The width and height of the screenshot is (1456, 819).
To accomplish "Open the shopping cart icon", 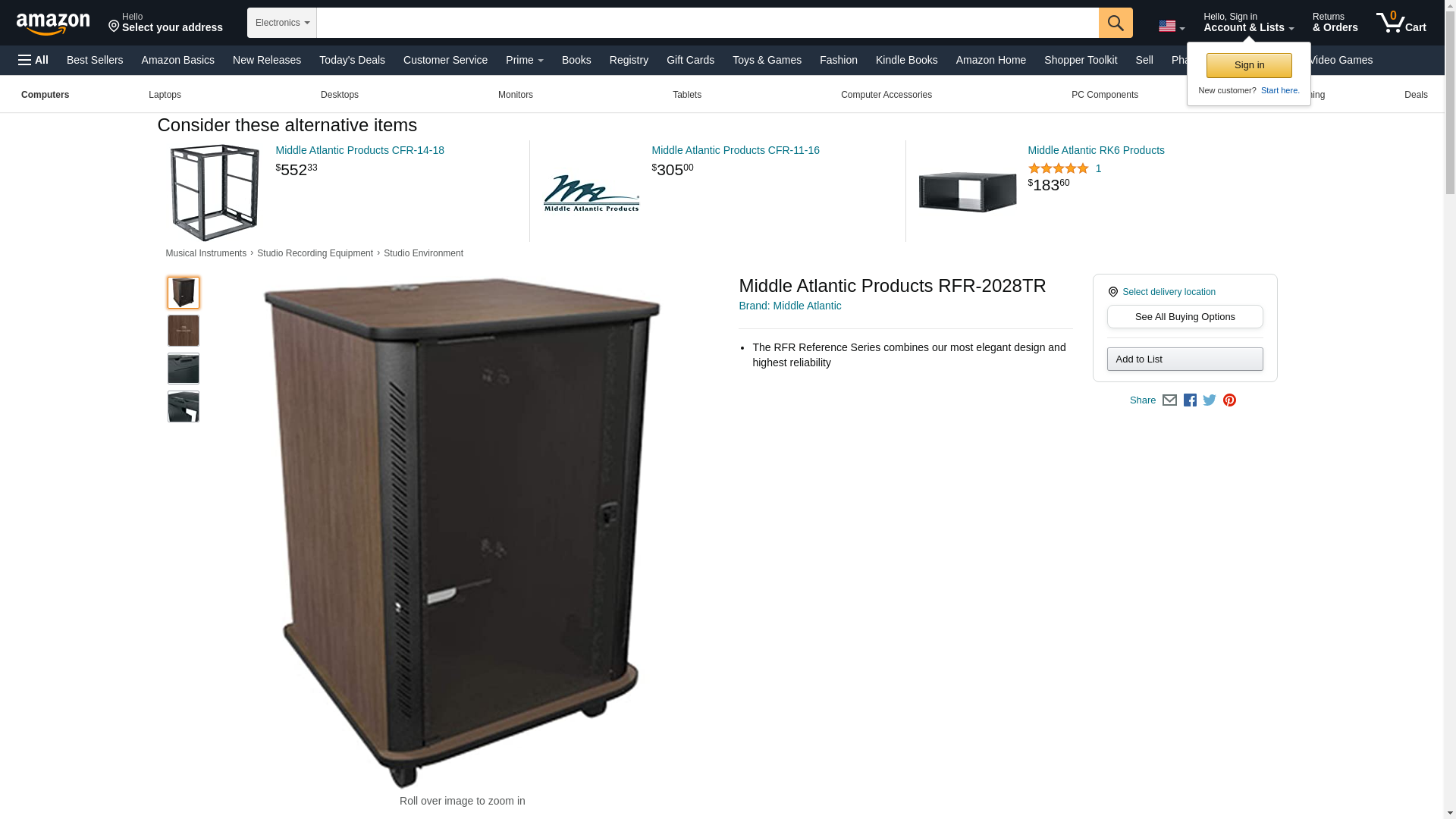I will click(1401, 23).
